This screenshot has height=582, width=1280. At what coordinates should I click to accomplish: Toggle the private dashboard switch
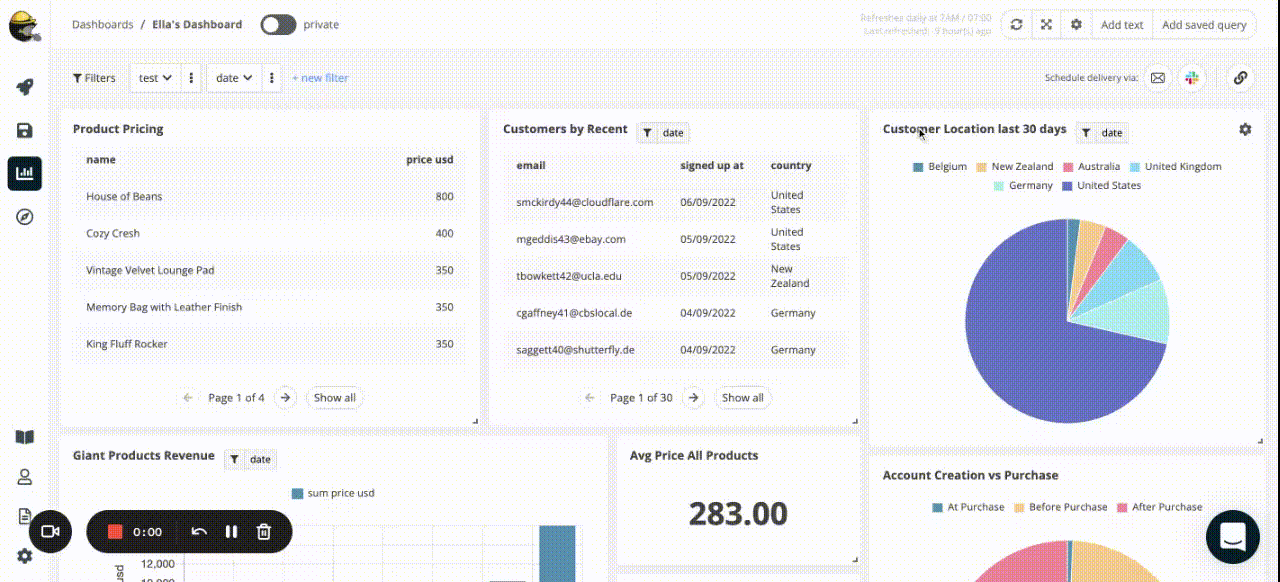pyautogui.click(x=278, y=25)
